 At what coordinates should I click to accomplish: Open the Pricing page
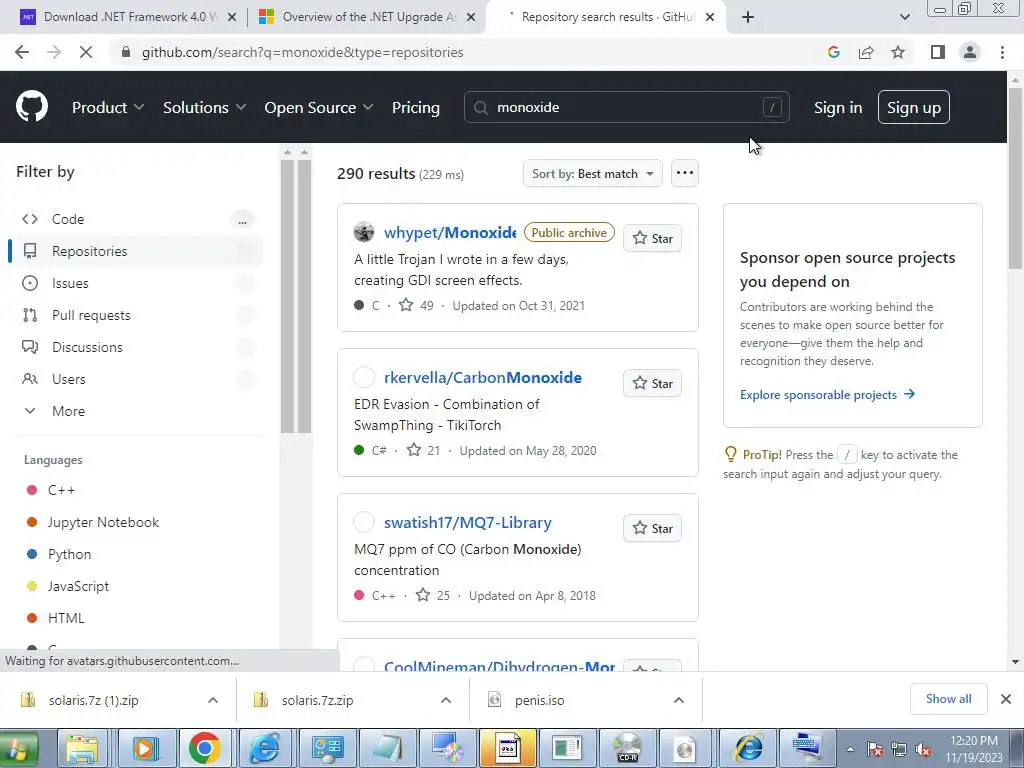click(415, 108)
